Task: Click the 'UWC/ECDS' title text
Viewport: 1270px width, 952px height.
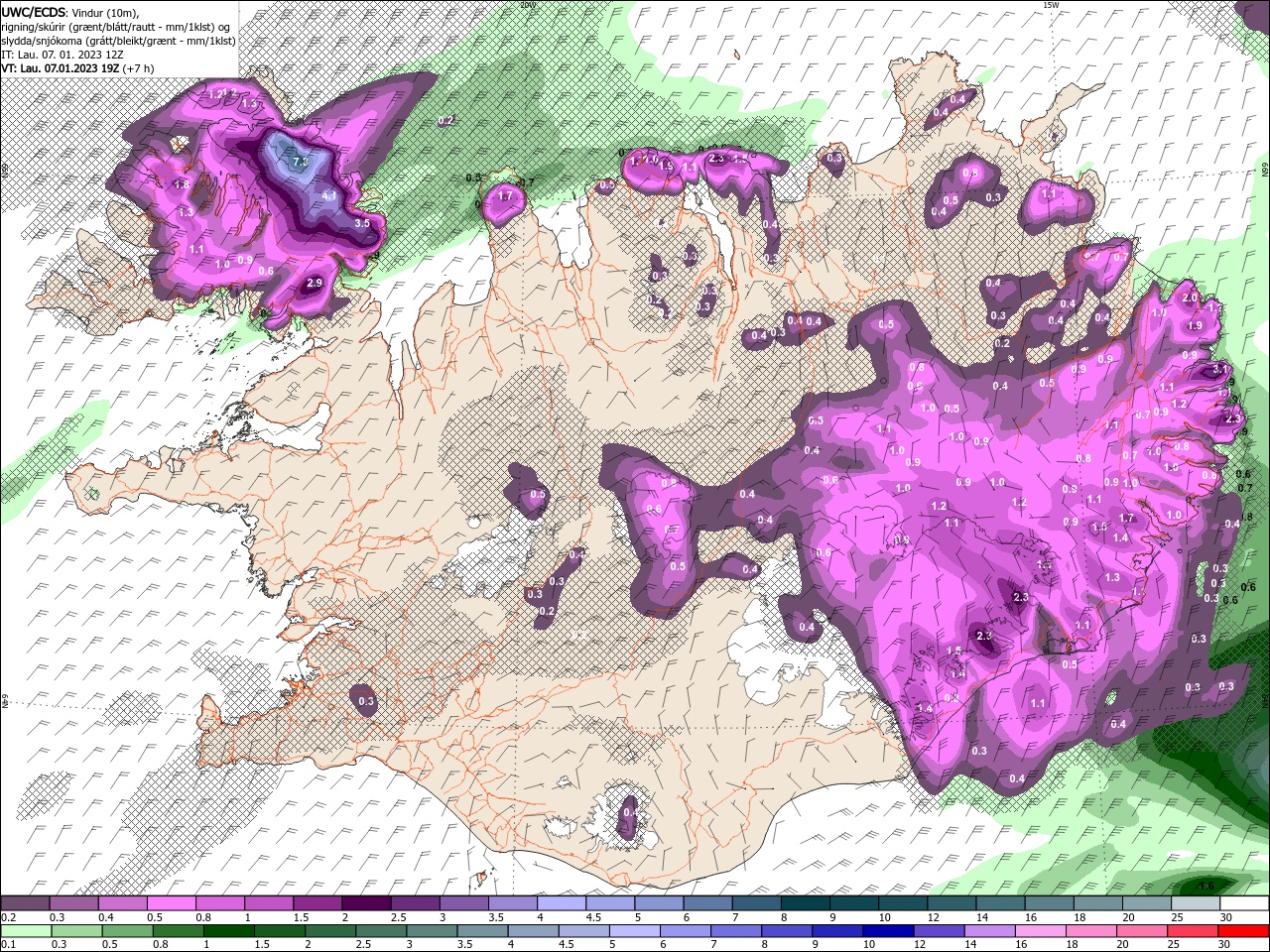Action: 33,12
